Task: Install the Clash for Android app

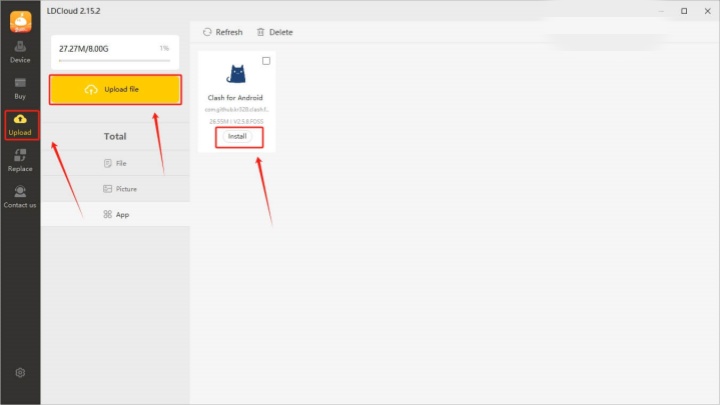Action: click(237, 136)
